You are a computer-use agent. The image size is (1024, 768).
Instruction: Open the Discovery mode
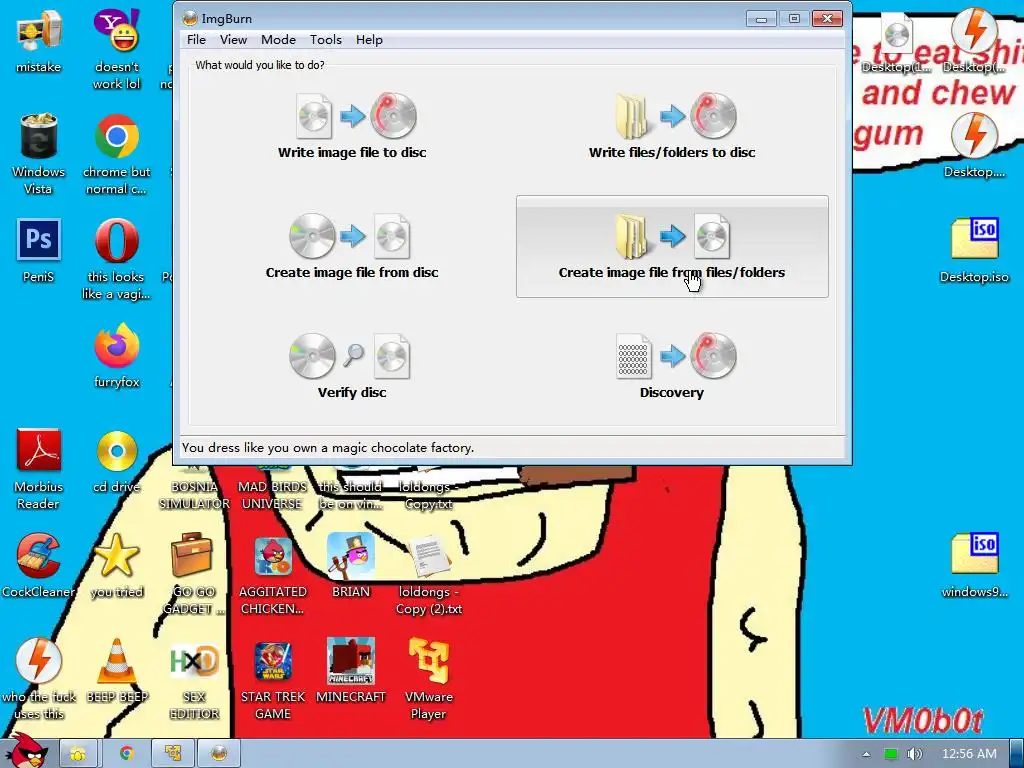[x=672, y=366]
